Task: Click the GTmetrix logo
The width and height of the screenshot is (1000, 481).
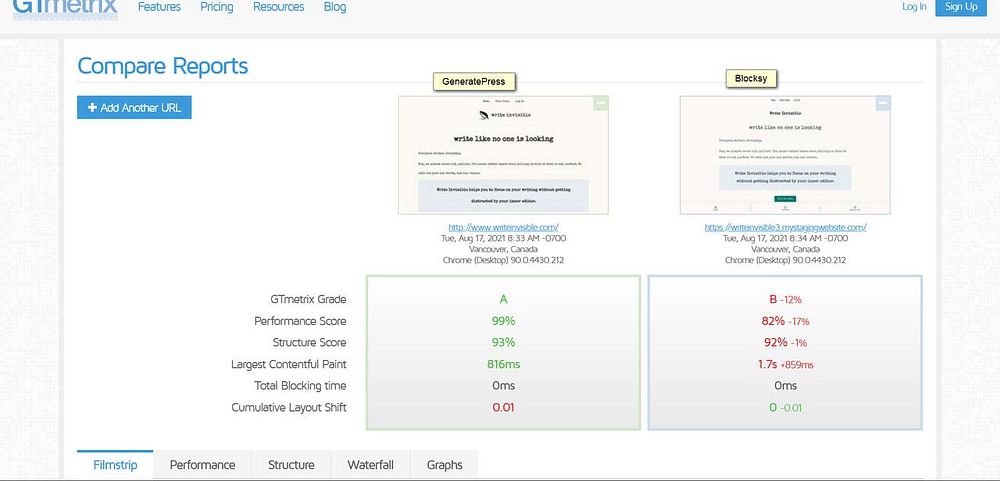Action: (x=65, y=8)
